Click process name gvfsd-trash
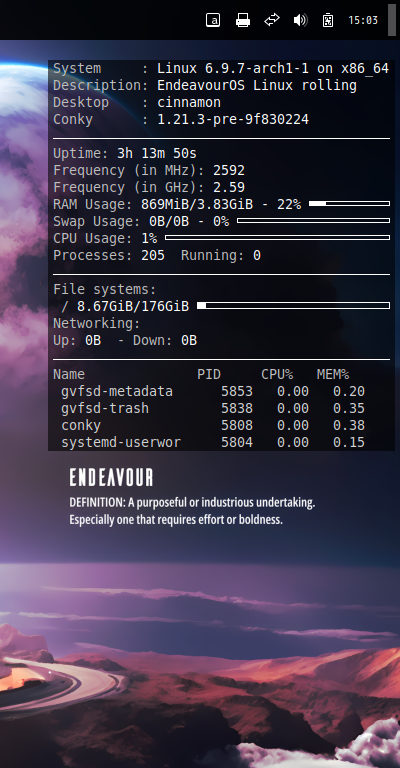Viewport: 400px width, 768px height. [105, 408]
